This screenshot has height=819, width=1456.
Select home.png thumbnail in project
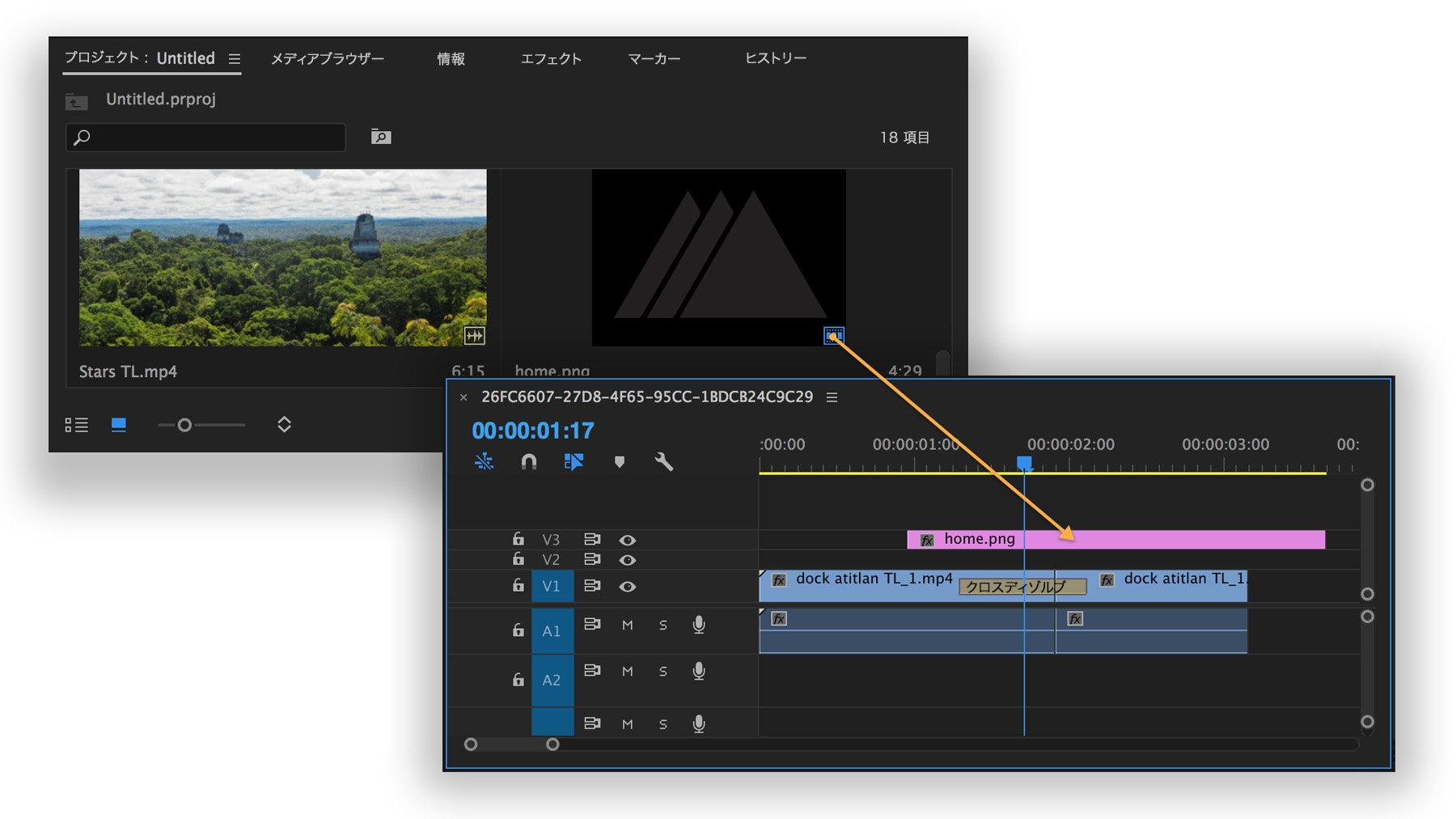point(719,257)
